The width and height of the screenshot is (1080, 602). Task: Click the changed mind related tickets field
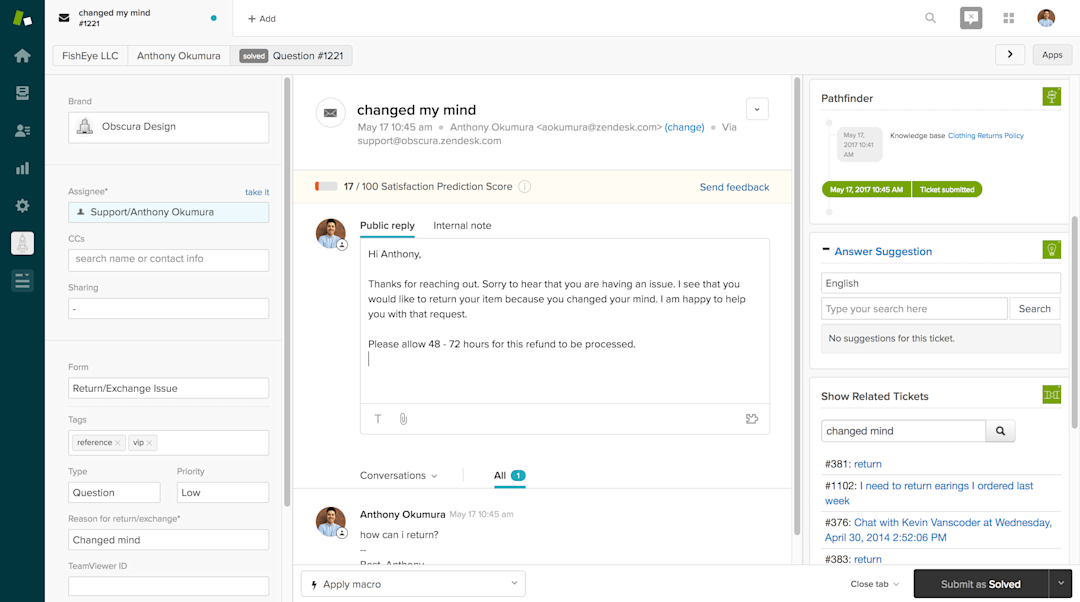903,431
